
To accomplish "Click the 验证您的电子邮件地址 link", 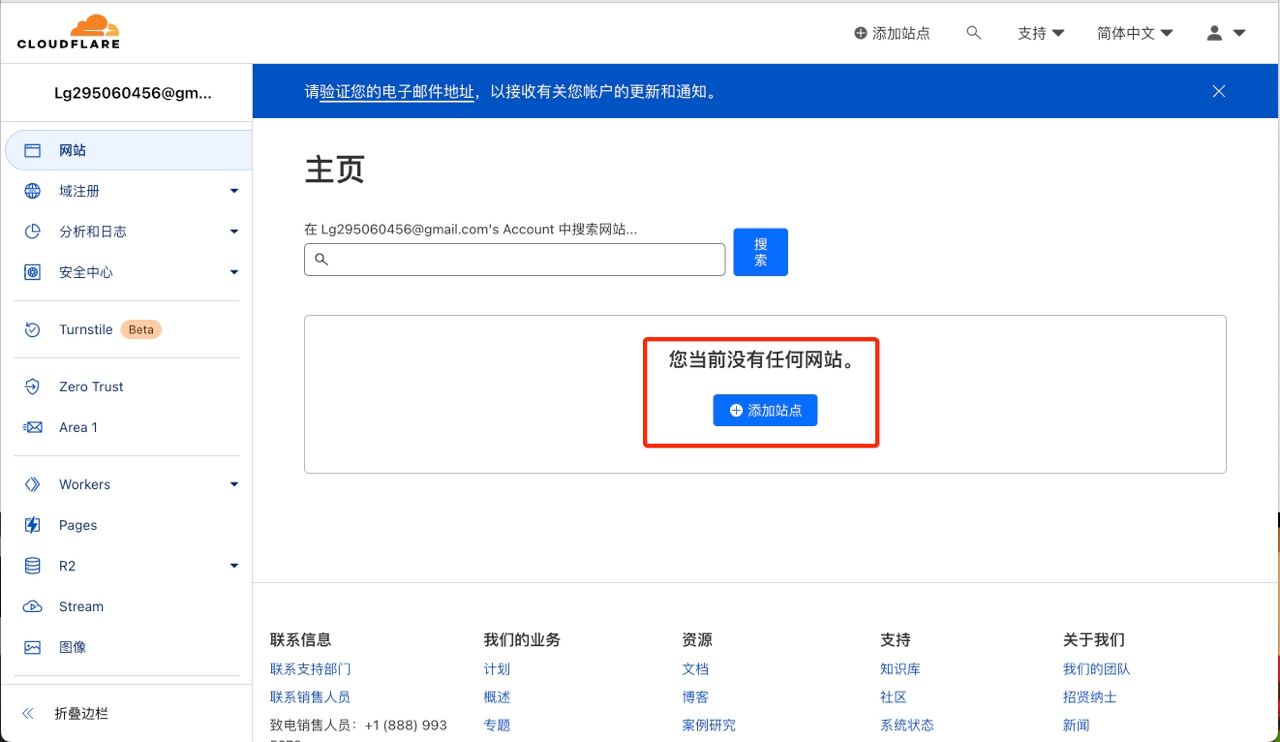I will point(397,91).
